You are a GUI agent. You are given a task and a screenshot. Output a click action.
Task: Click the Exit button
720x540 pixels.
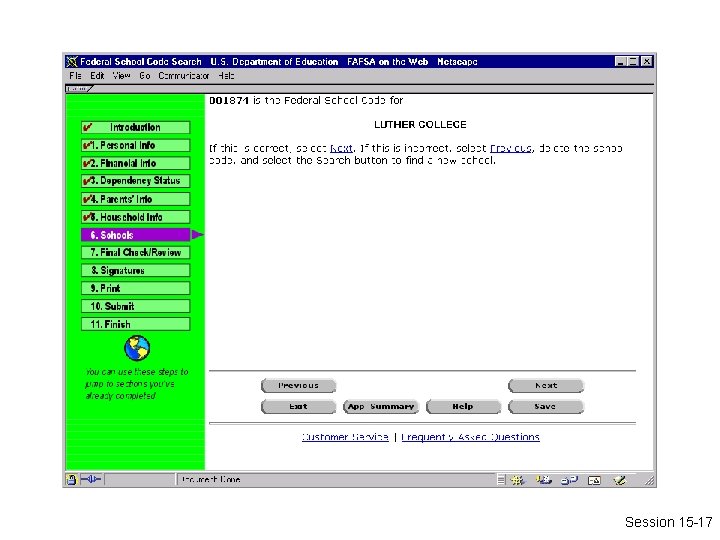pos(298,406)
